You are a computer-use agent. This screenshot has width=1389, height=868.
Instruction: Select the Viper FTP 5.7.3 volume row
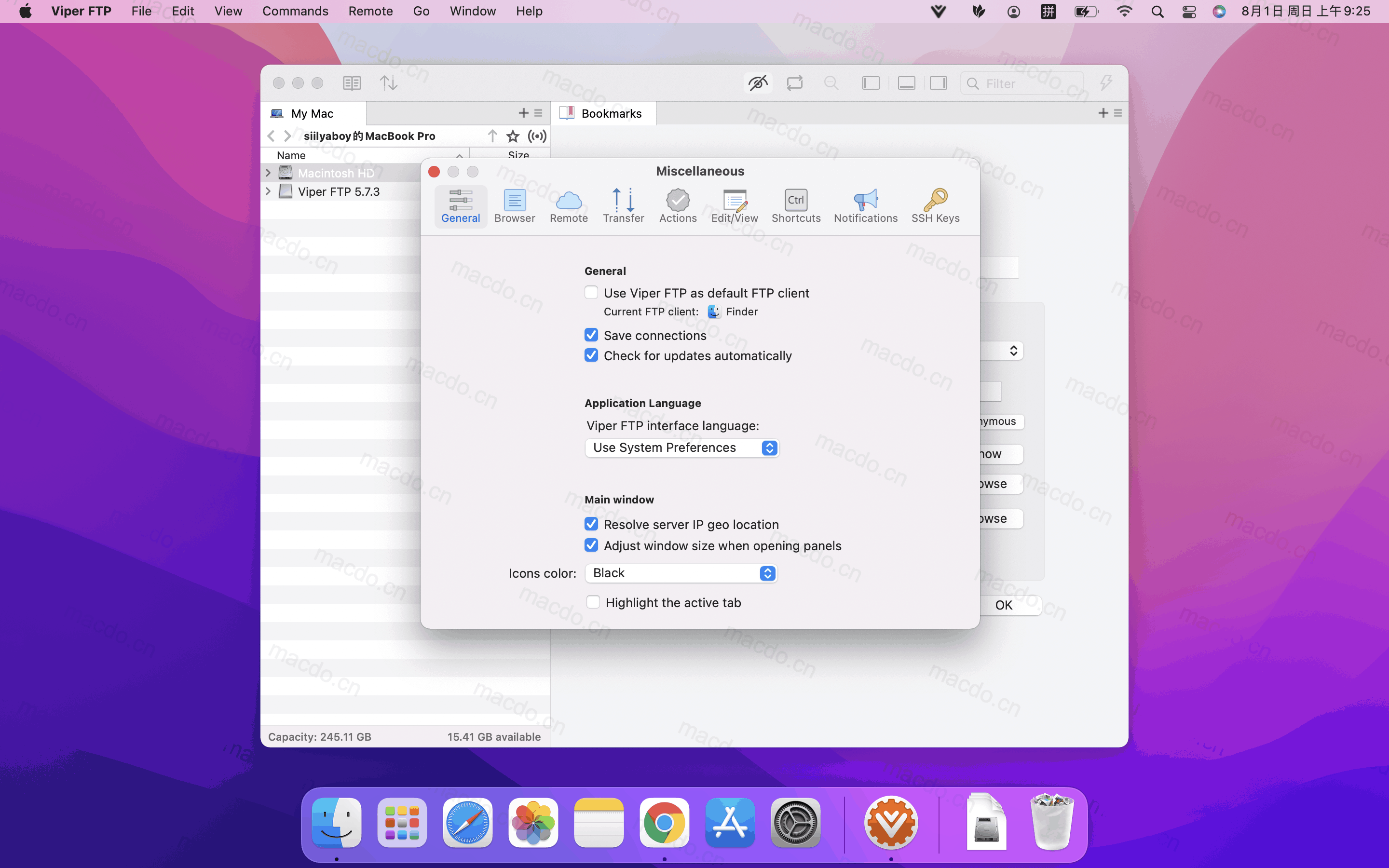tap(341, 191)
